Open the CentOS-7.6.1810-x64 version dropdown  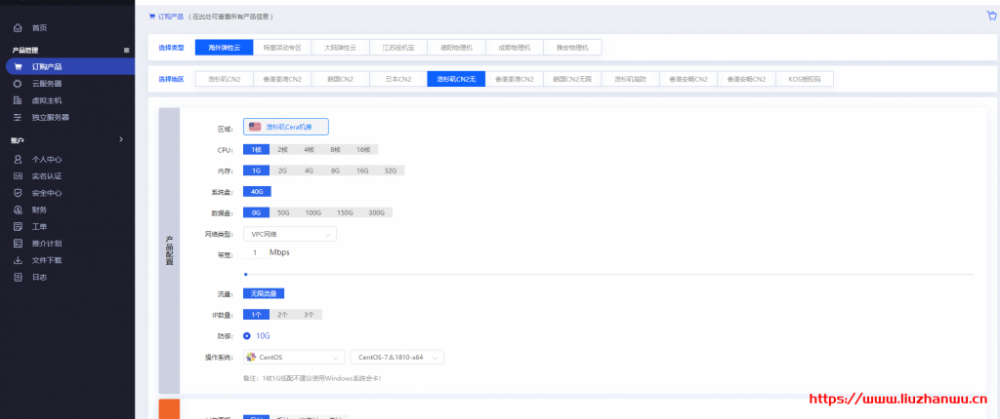coord(397,357)
